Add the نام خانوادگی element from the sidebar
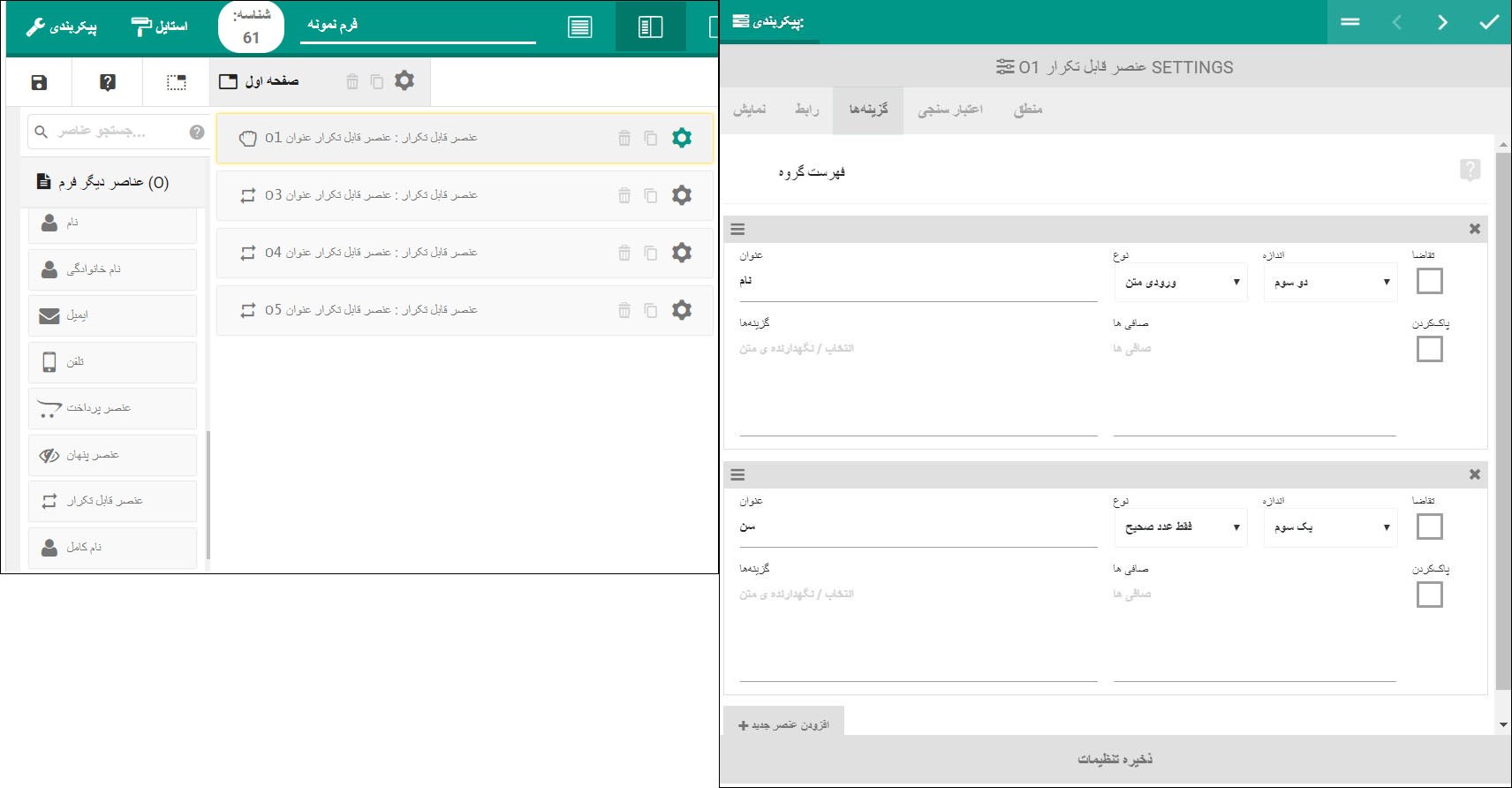1512x788 pixels. [112, 269]
